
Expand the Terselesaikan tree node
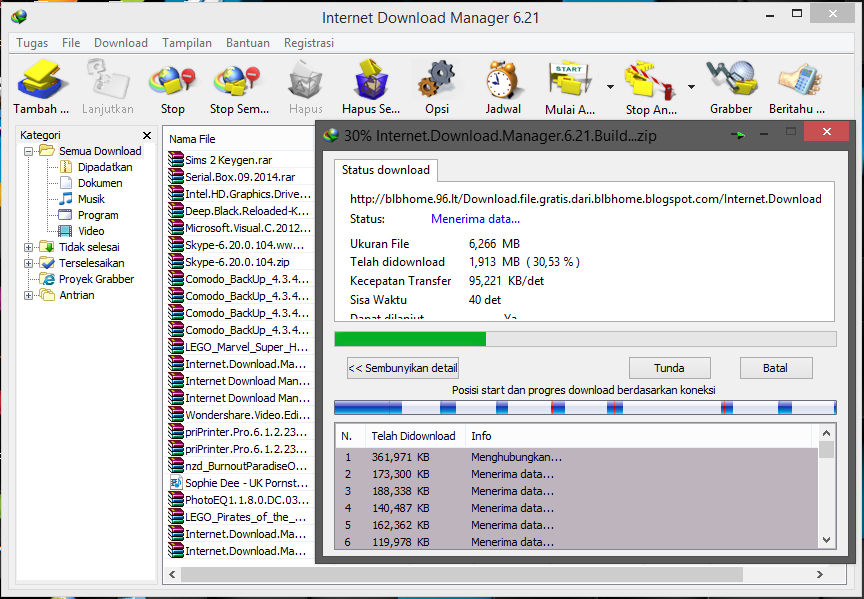[28, 263]
